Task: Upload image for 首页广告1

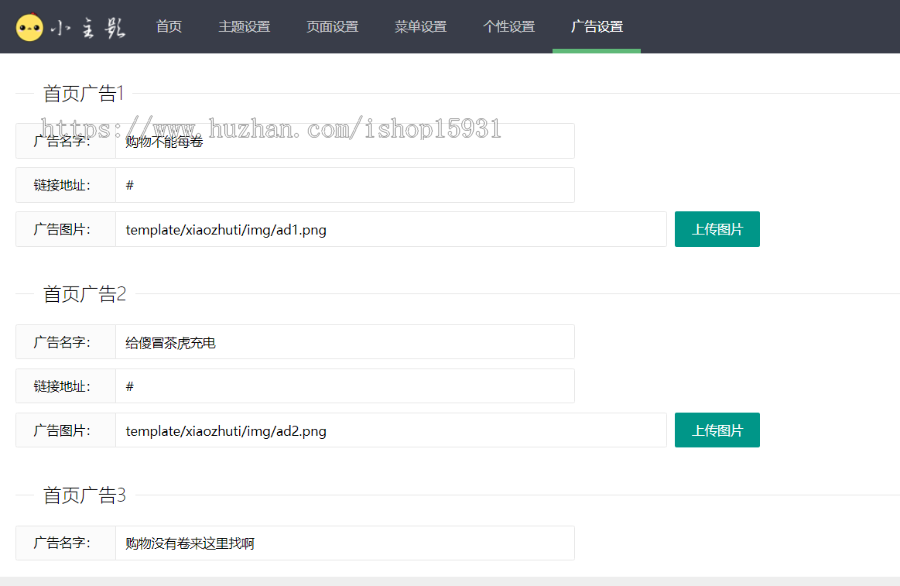Action: (x=717, y=230)
